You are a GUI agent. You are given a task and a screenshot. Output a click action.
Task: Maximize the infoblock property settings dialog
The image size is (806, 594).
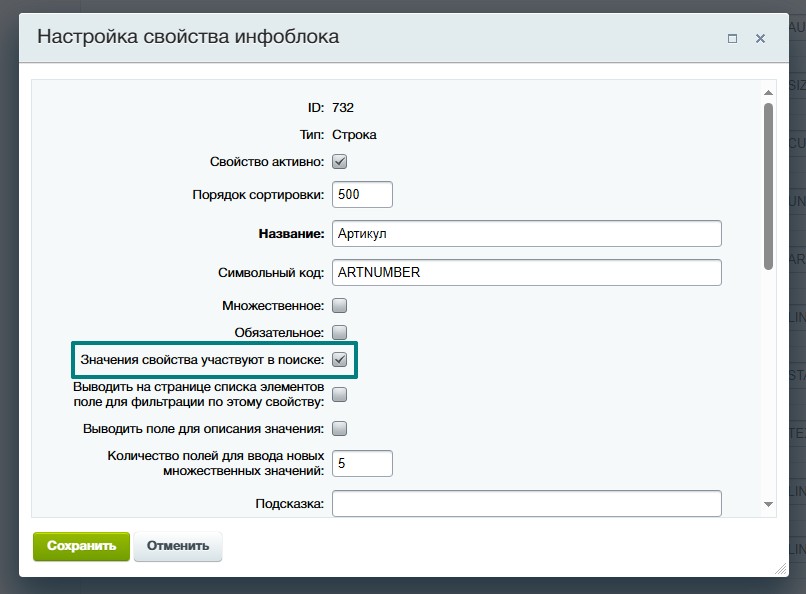click(x=732, y=38)
